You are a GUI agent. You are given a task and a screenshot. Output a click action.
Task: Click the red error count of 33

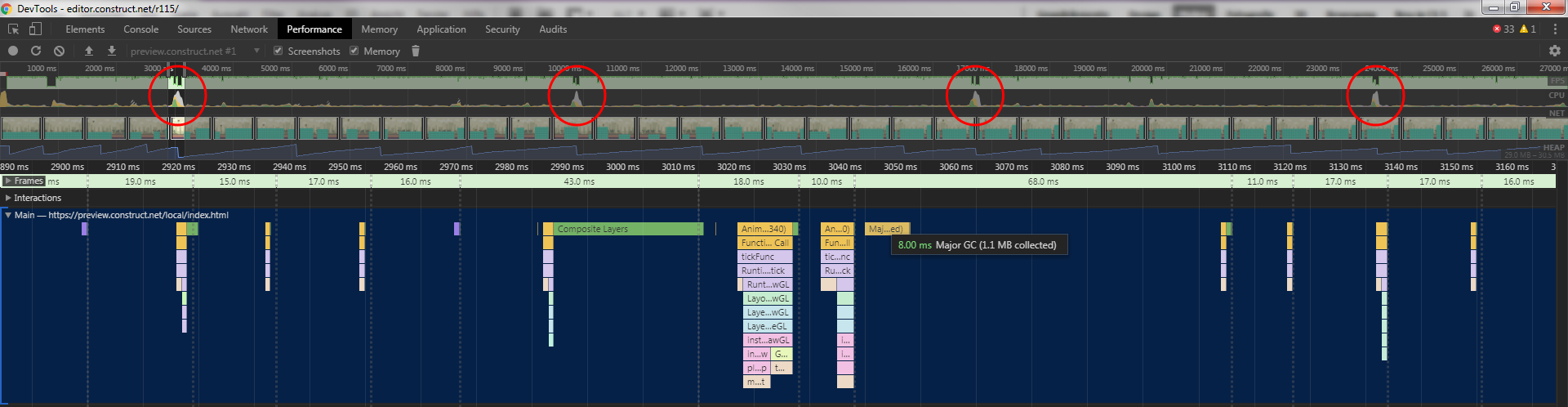[1503, 29]
